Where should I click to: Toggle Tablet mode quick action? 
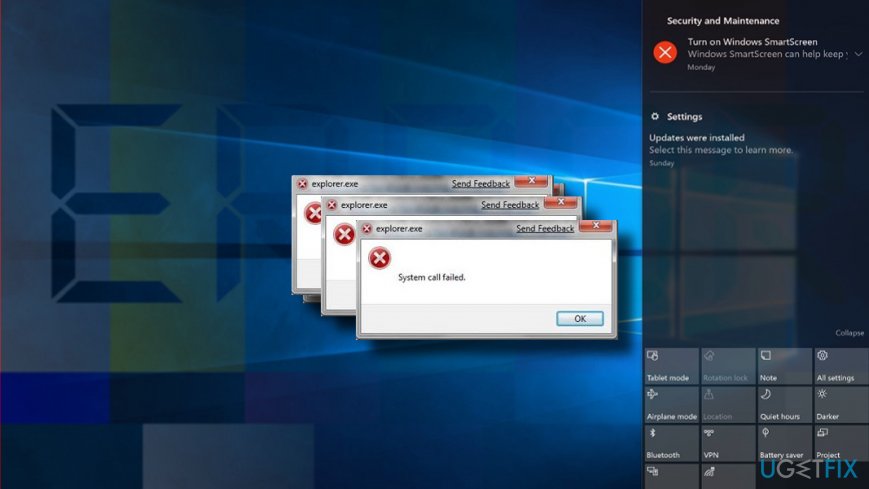click(x=671, y=366)
